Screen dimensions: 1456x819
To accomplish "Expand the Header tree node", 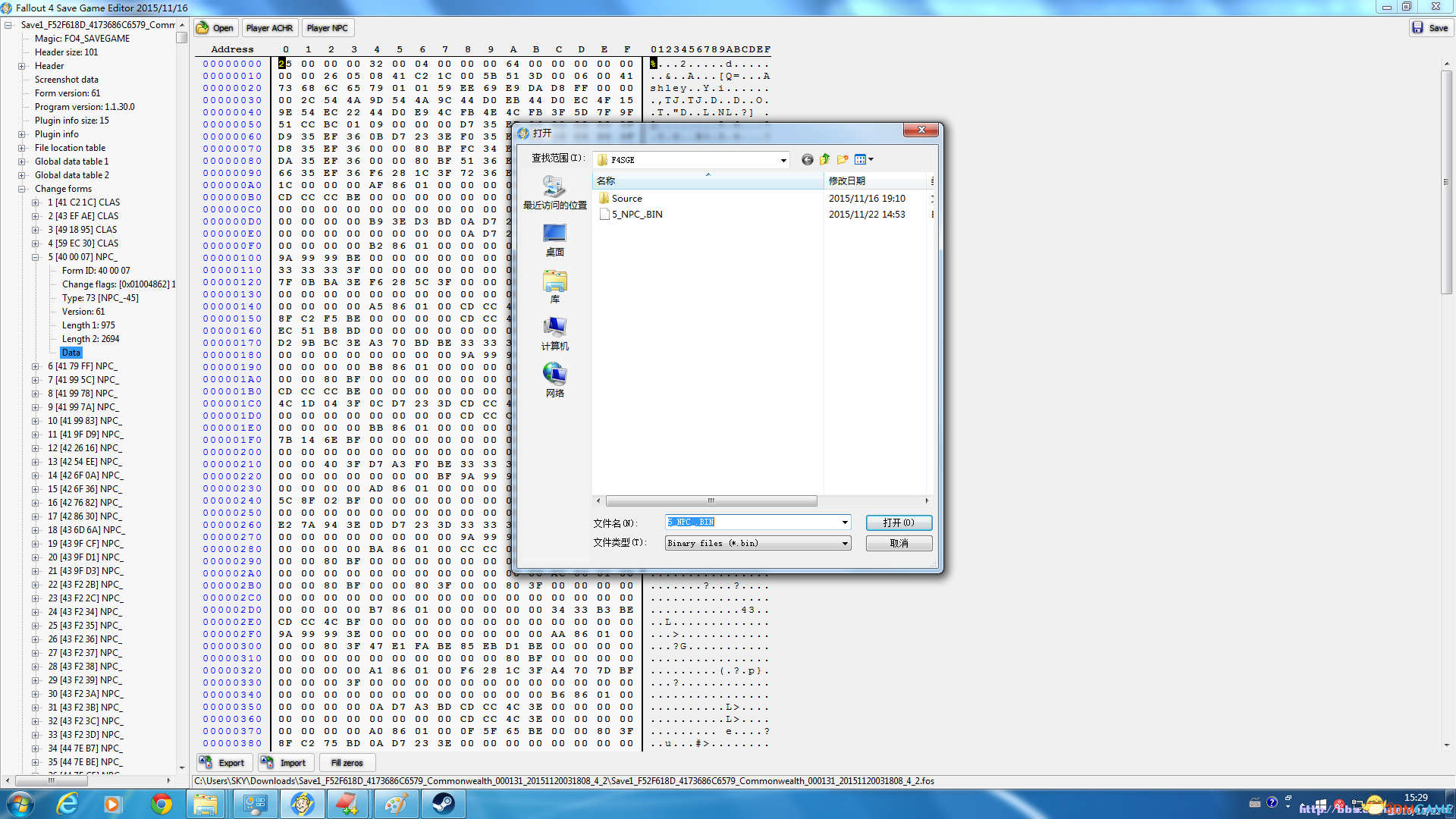I will click(x=22, y=66).
